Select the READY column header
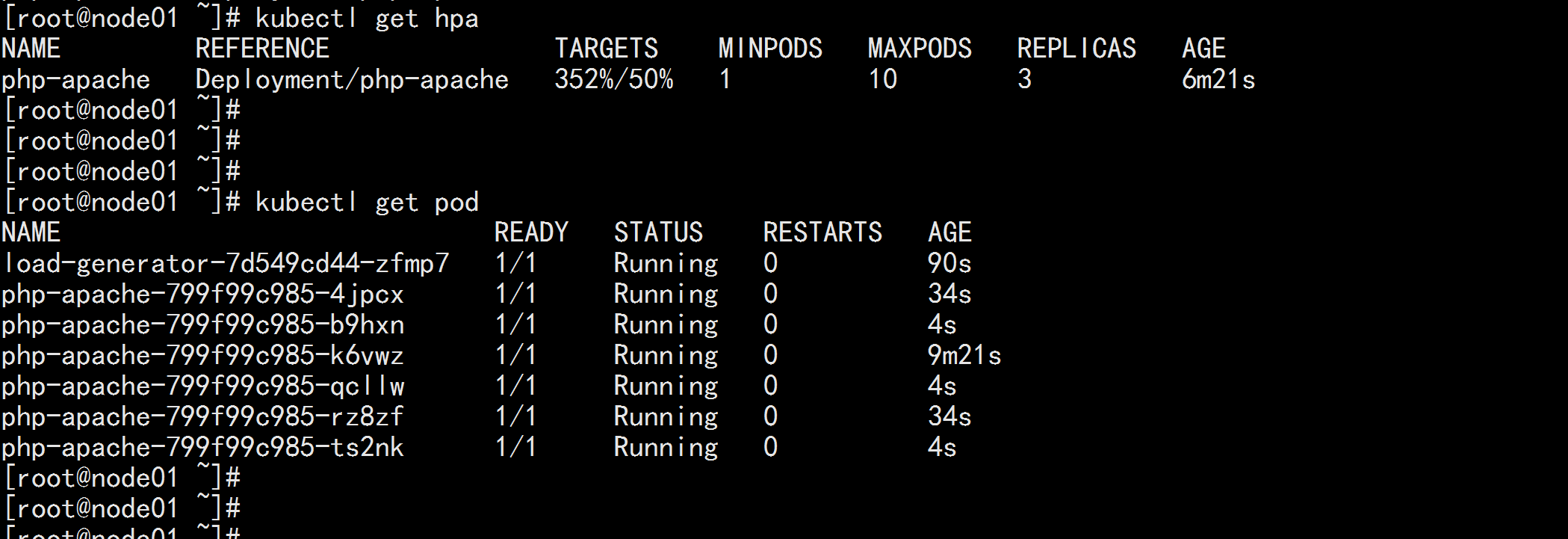The width and height of the screenshot is (1568, 539). (x=531, y=232)
